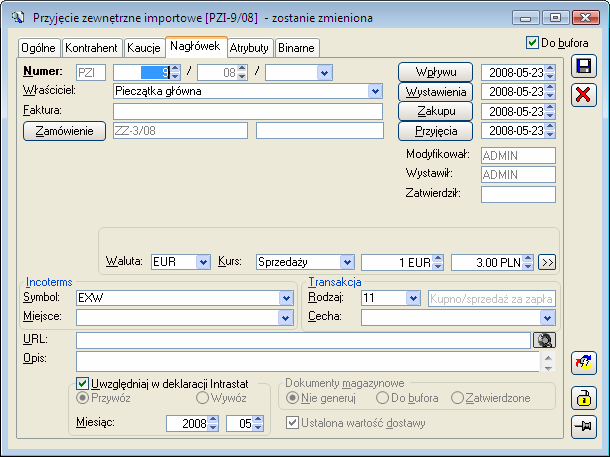This screenshot has height=457, width=610.
Task: Click the Opis scrollbar down arrow
Action: pos(548,368)
